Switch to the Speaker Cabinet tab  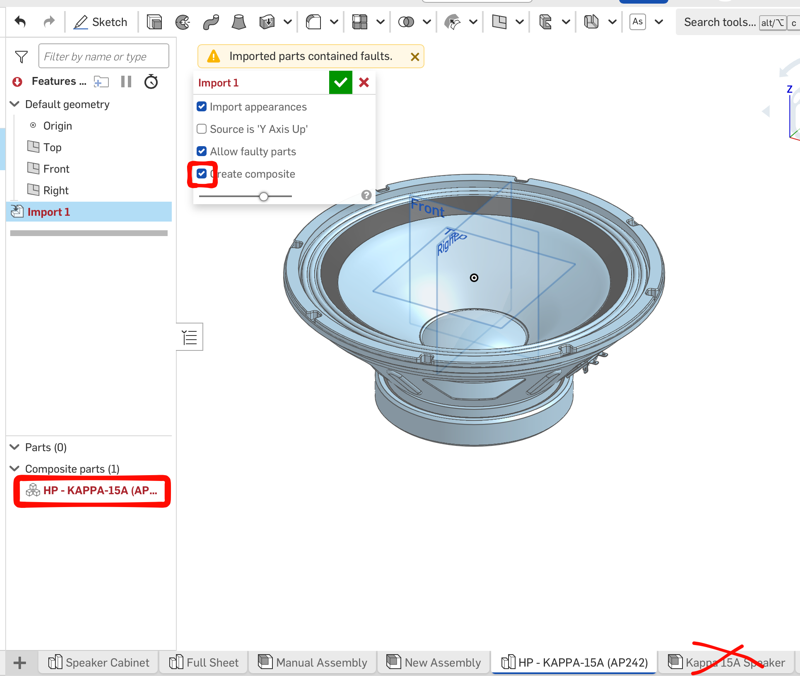pos(99,663)
